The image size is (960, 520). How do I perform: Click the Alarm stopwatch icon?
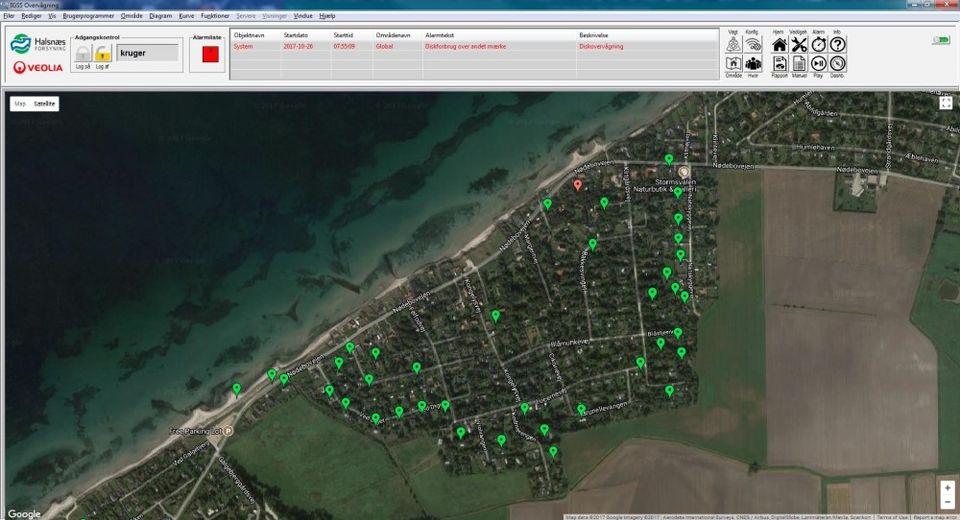tap(818, 44)
